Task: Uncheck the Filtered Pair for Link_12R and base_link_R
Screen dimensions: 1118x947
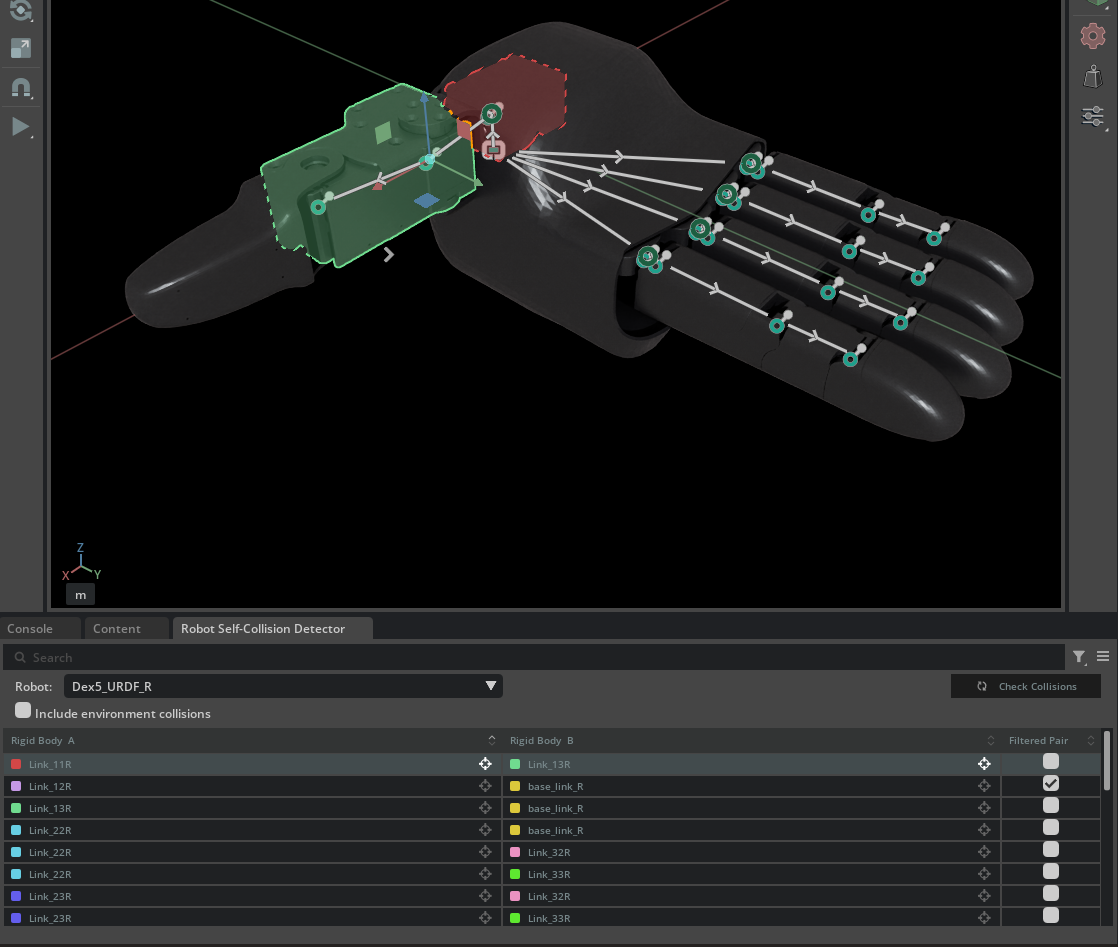Action: tap(1050, 783)
